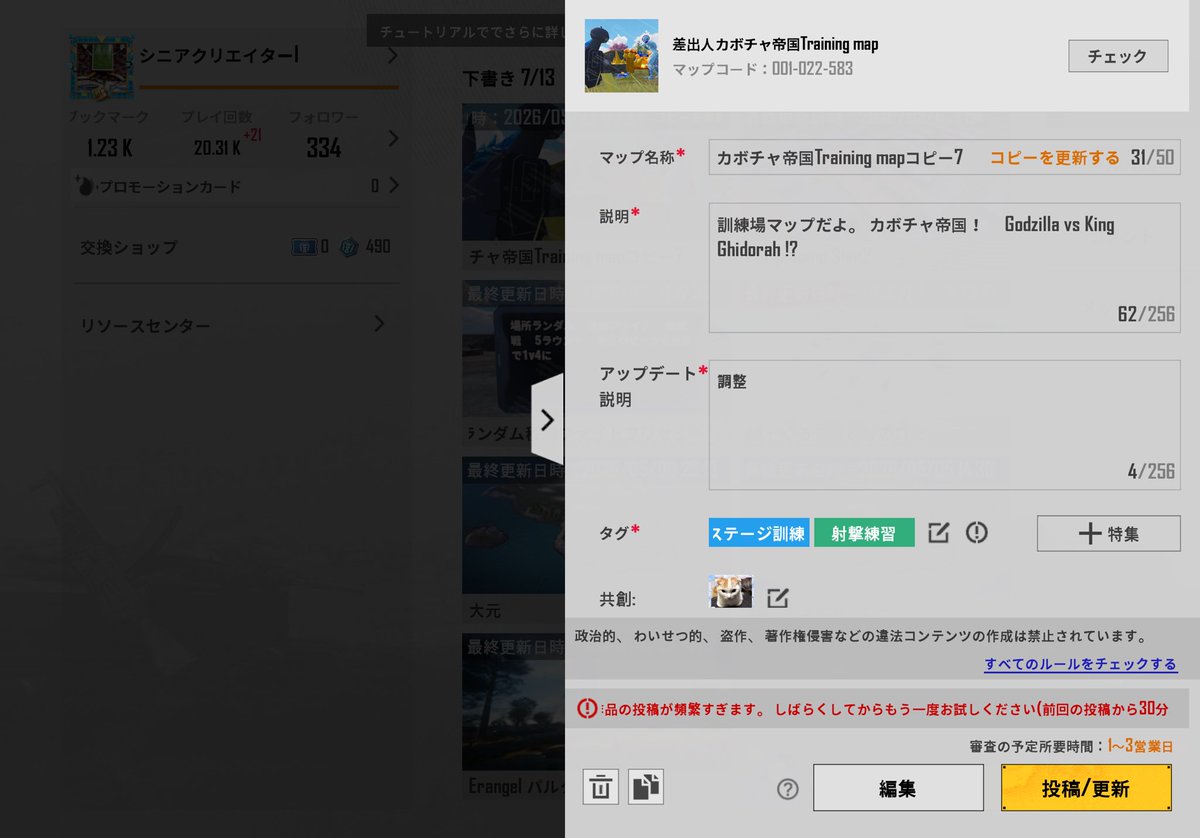This screenshot has width=1200, height=838.
Task: Click マップコード：001-022-583 text
Action: 763,70
